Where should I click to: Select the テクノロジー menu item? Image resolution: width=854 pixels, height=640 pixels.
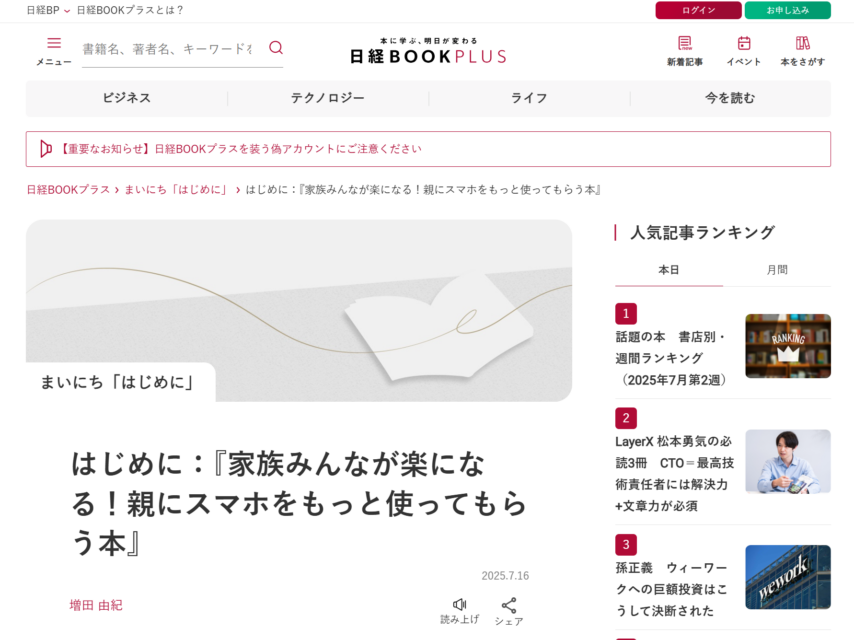click(x=328, y=98)
